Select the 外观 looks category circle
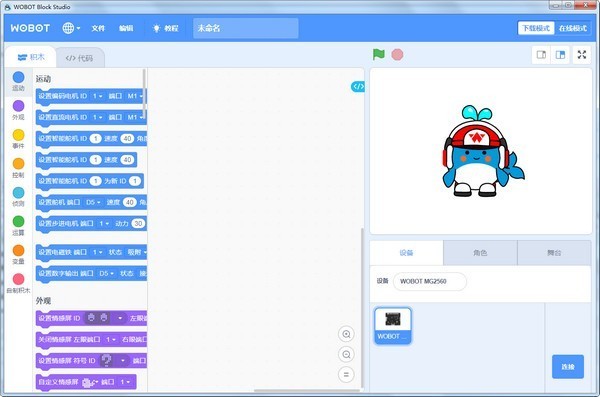Image resolution: width=600 pixels, height=397 pixels. (x=18, y=106)
